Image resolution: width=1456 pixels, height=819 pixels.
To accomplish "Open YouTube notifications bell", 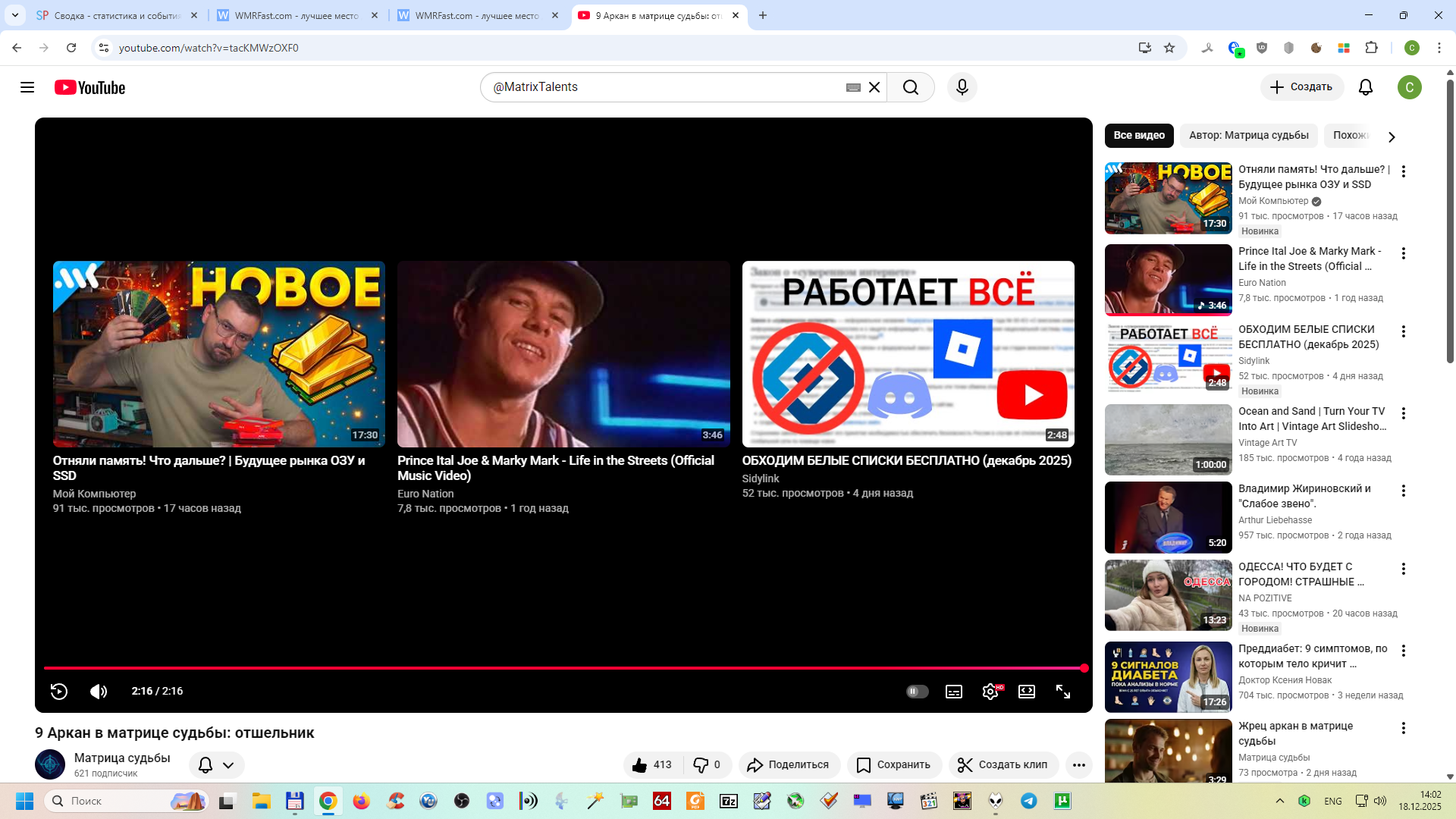I will [1365, 87].
